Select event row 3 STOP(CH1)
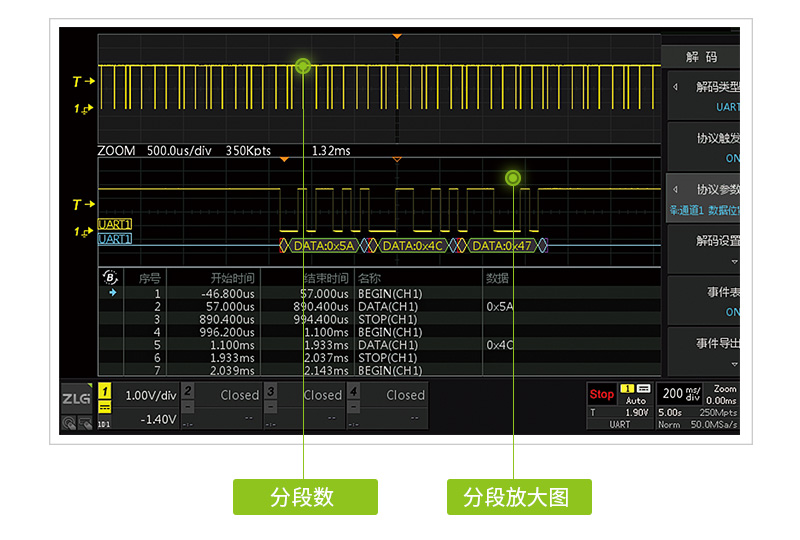Image resolution: width=800 pixels, height=540 pixels. [x=380, y=319]
